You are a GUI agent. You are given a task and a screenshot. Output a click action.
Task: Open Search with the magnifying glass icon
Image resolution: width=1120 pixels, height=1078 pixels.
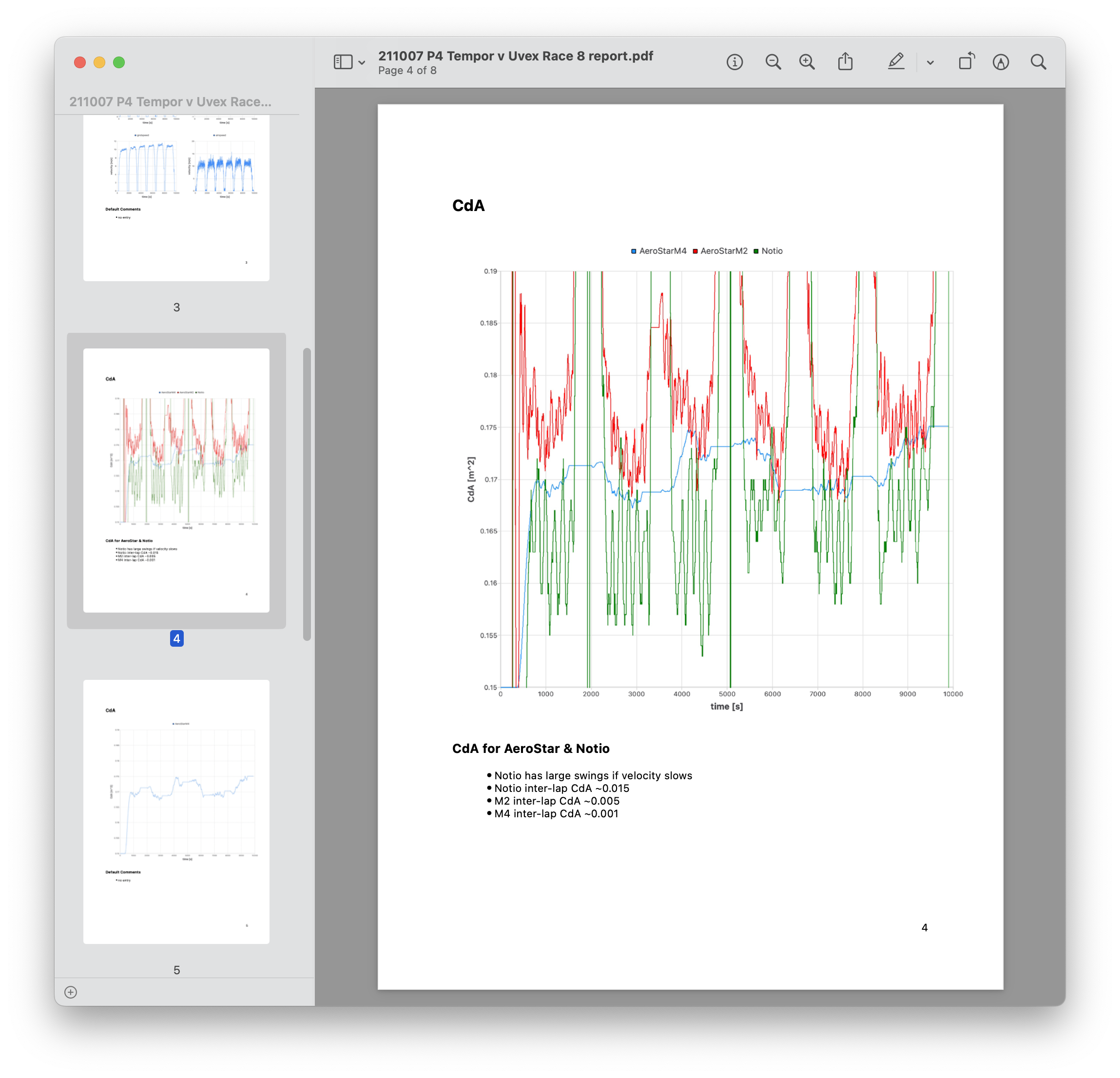click(1038, 62)
